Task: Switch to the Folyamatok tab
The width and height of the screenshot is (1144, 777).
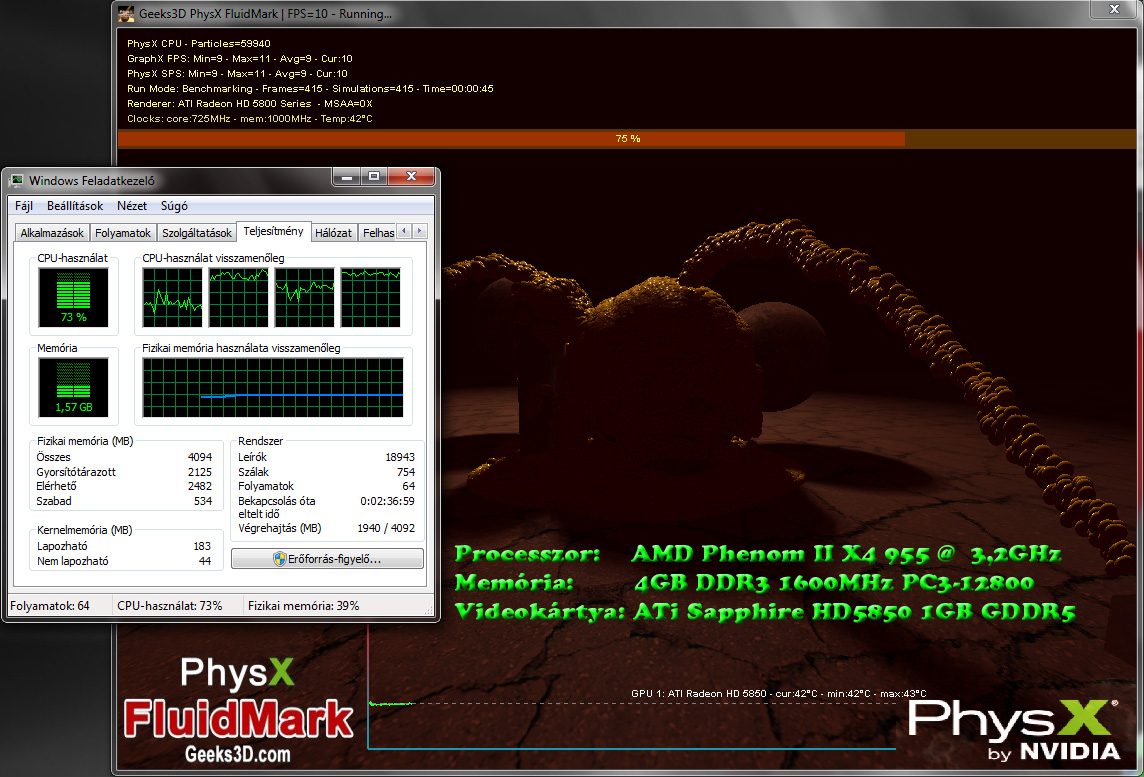Action: point(123,233)
